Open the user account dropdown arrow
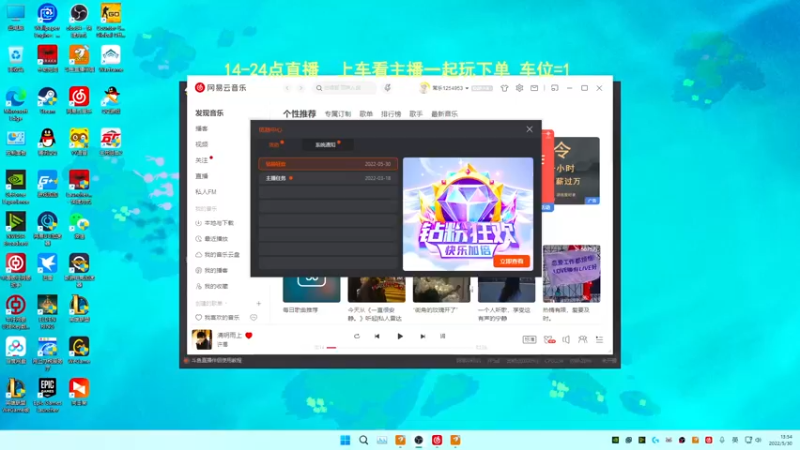800x450 pixels. tap(467, 88)
